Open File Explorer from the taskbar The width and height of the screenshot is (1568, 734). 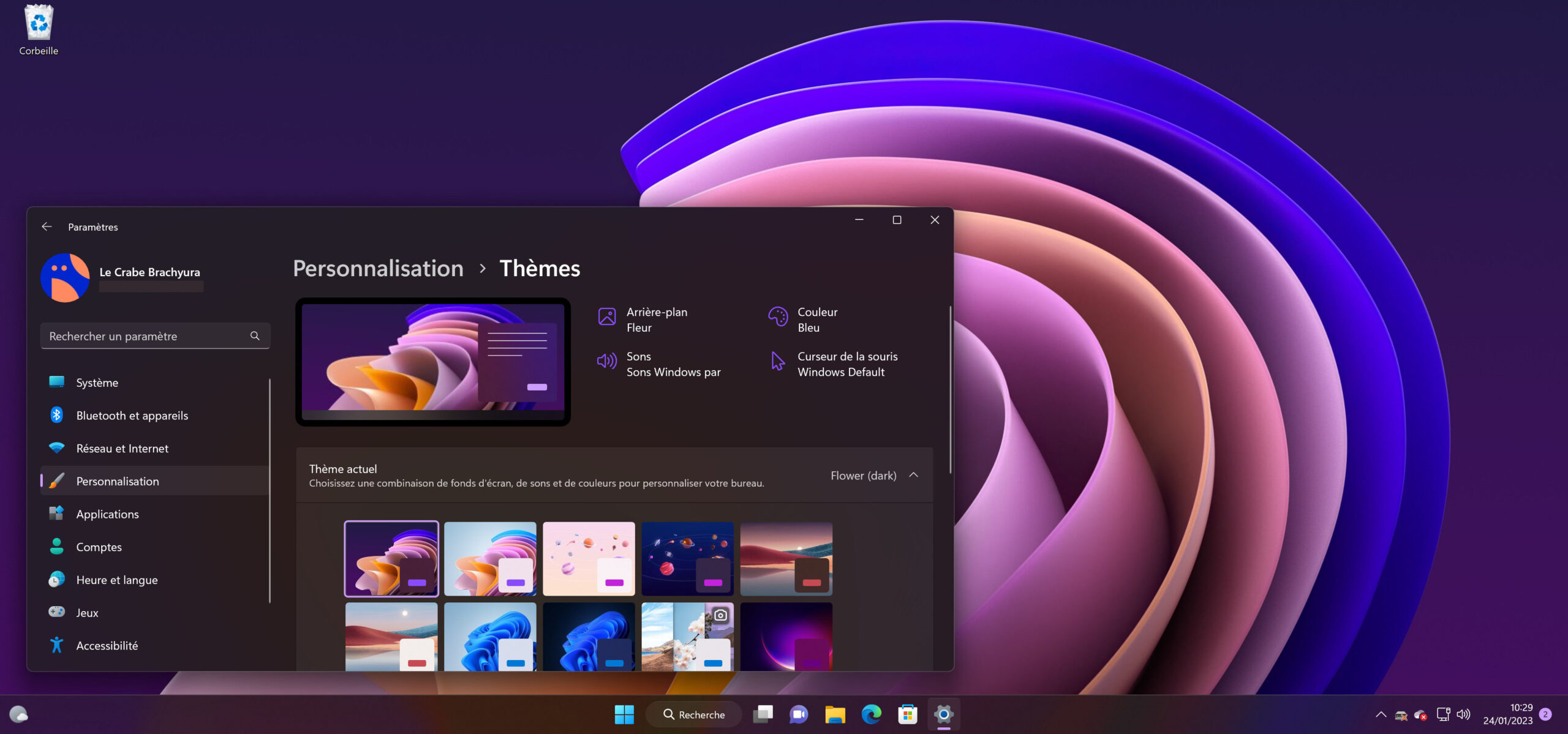835,714
